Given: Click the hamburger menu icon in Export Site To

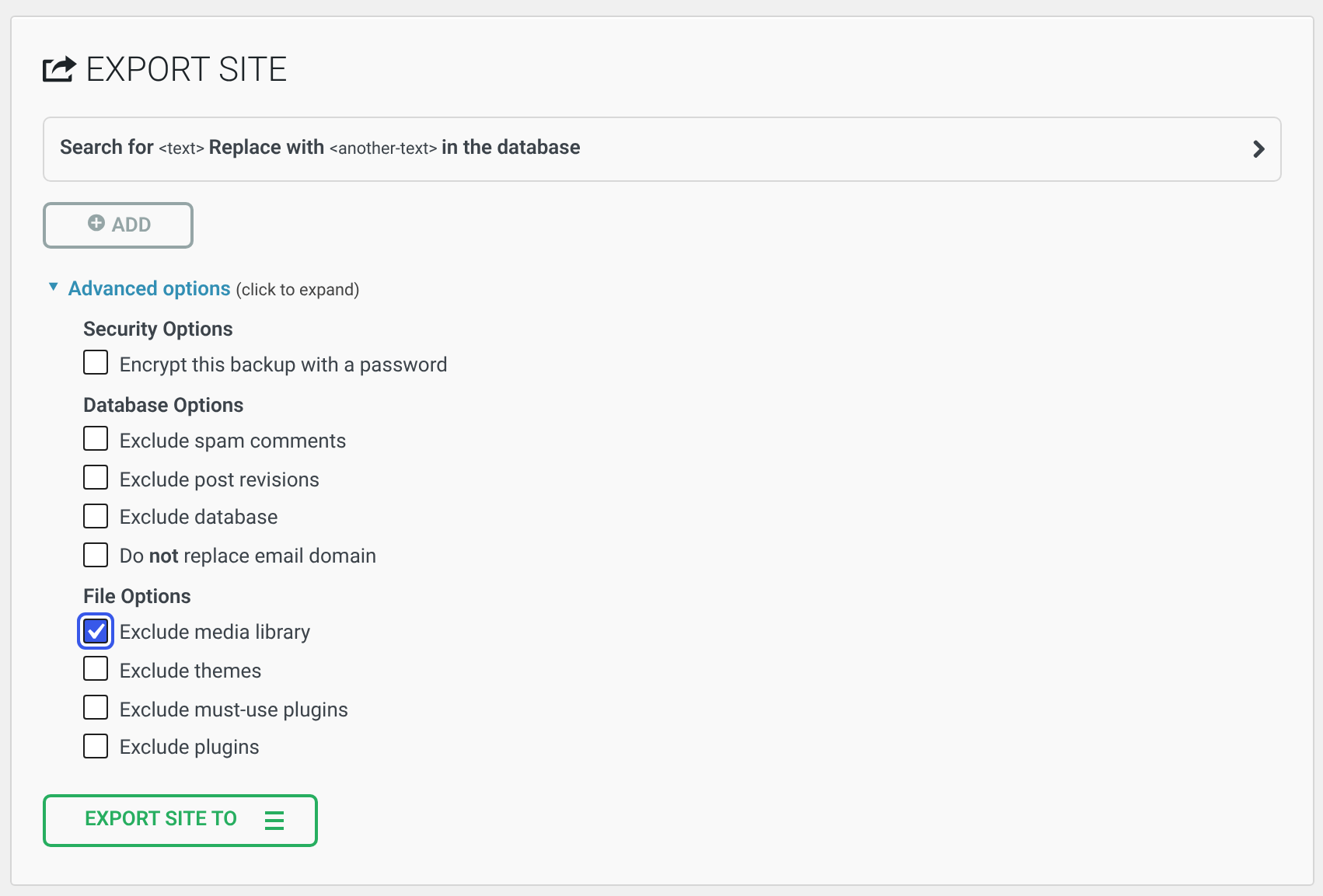Looking at the screenshot, I should 274,820.
